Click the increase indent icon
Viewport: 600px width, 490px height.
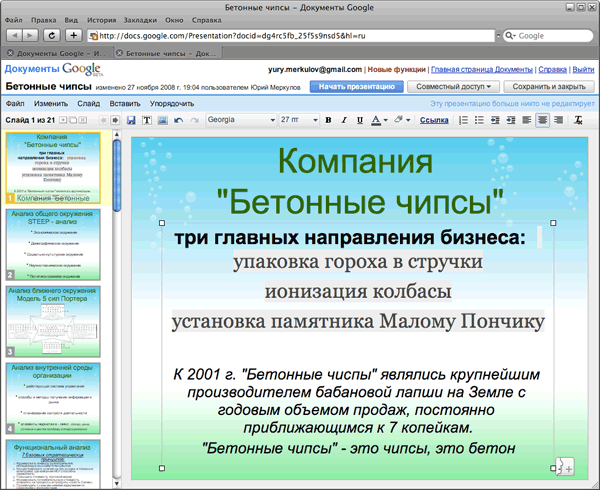point(511,120)
